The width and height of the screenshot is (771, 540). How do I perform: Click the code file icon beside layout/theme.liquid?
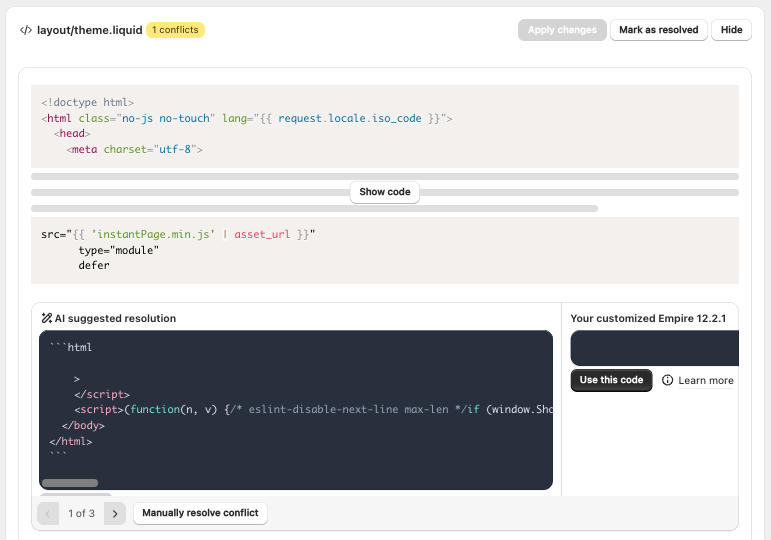tap(26, 30)
